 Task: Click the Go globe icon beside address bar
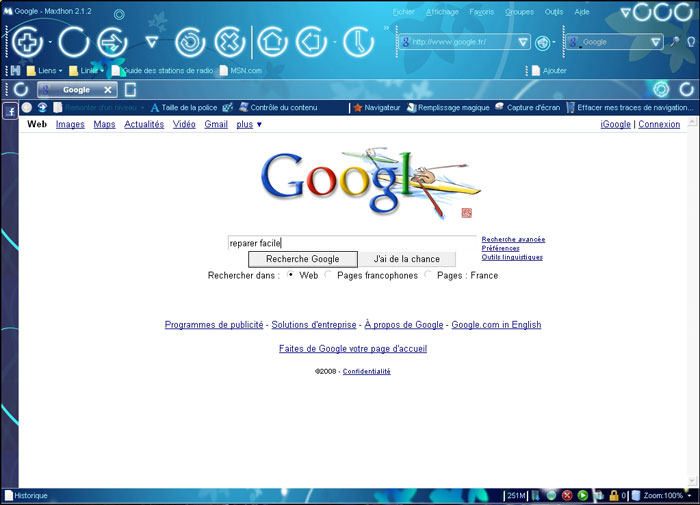(542, 42)
